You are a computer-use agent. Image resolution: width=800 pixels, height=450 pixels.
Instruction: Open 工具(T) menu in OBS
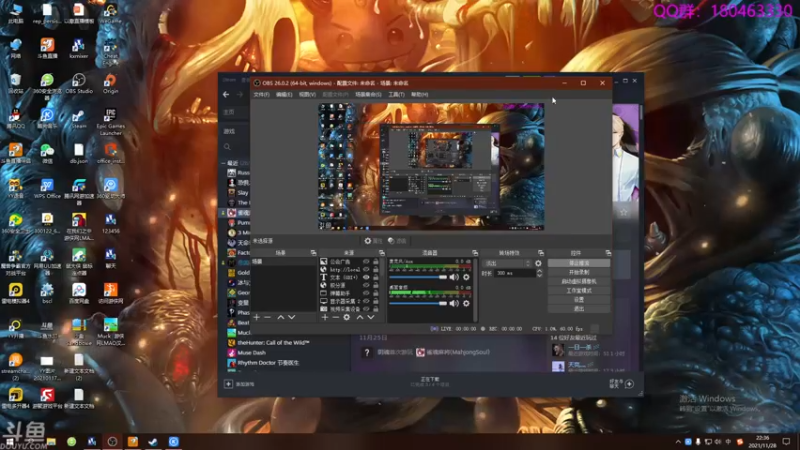pos(396,94)
